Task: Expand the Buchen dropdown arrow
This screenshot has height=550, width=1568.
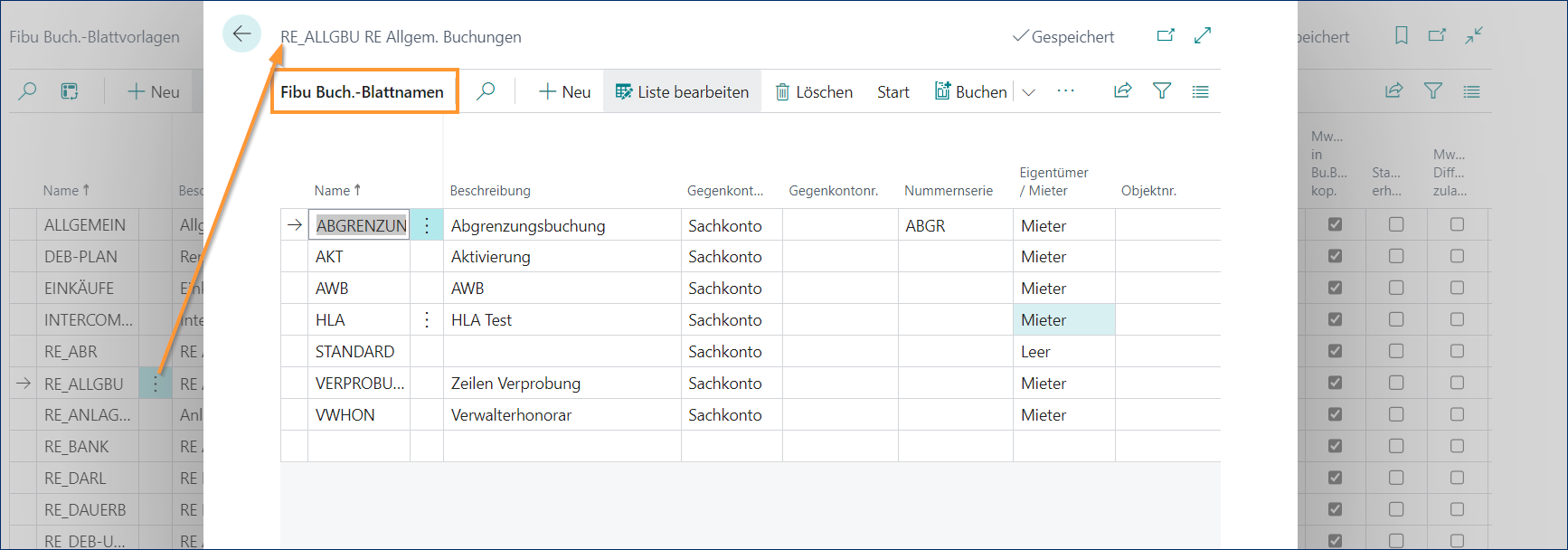Action: (x=1028, y=92)
